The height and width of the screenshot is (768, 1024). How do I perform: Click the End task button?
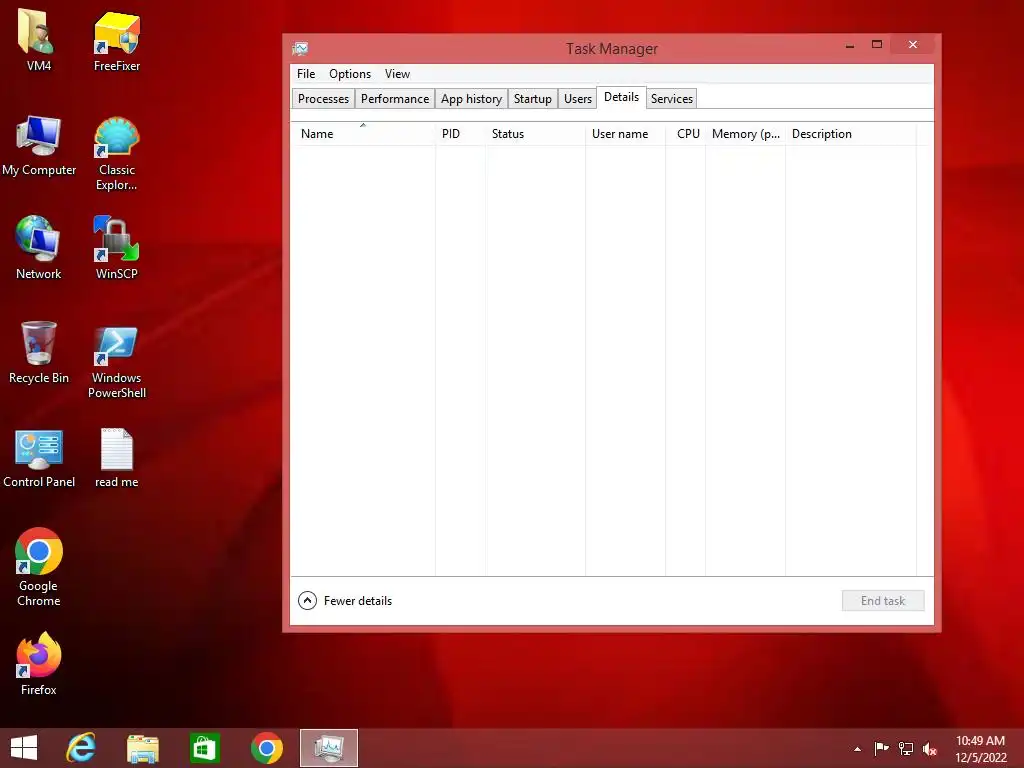click(x=883, y=601)
